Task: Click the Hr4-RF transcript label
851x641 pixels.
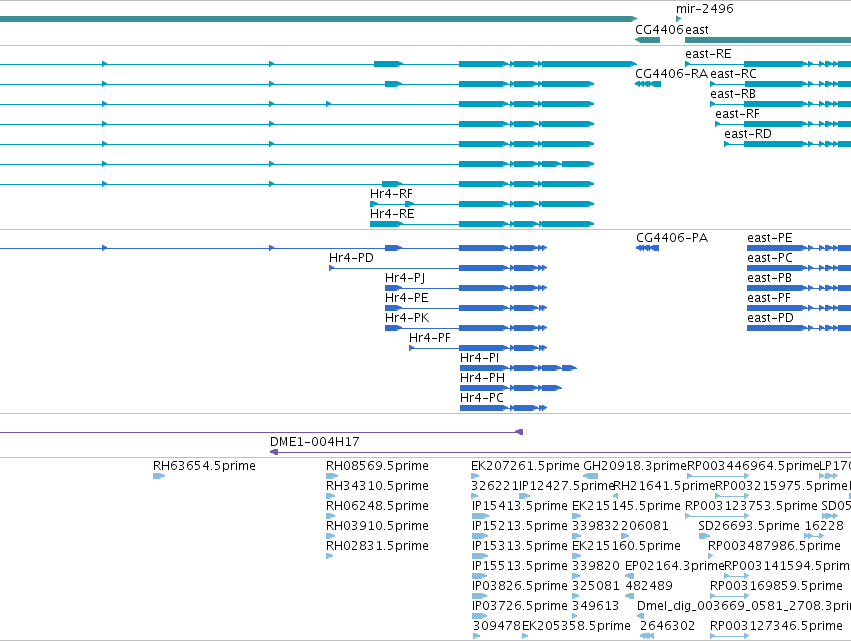Action: click(x=391, y=194)
